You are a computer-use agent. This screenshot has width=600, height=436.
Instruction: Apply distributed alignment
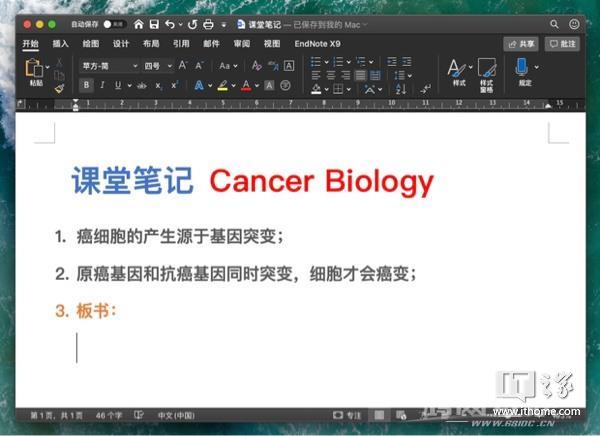click(375, 75)
